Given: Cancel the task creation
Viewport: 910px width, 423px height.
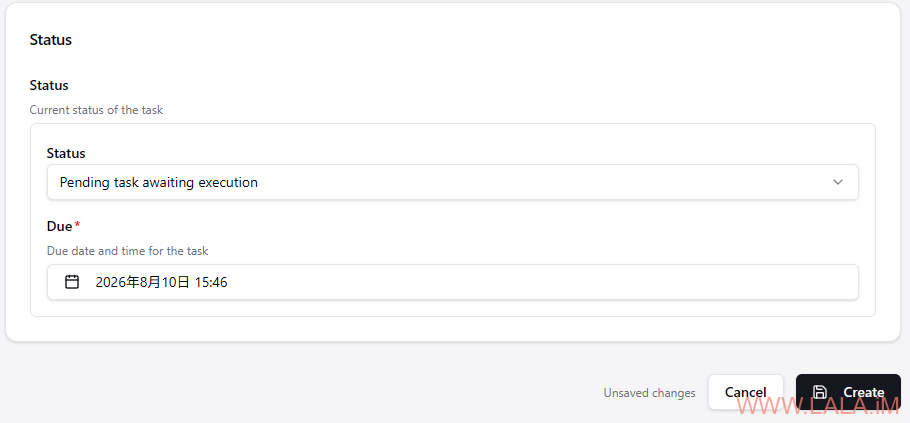Looking at the screenshot, I should click(x=746, y=392).
